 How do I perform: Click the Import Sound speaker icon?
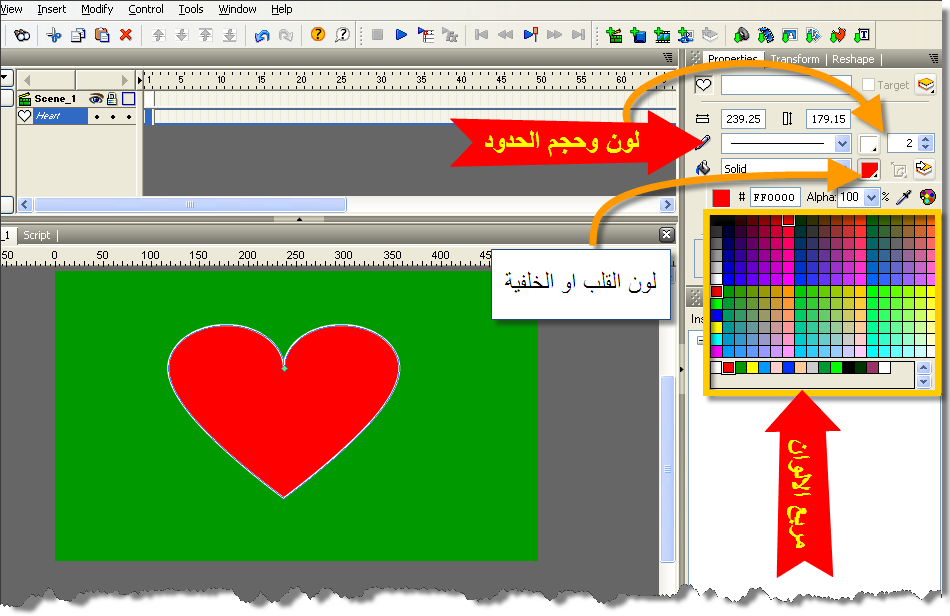coord(742,35)
